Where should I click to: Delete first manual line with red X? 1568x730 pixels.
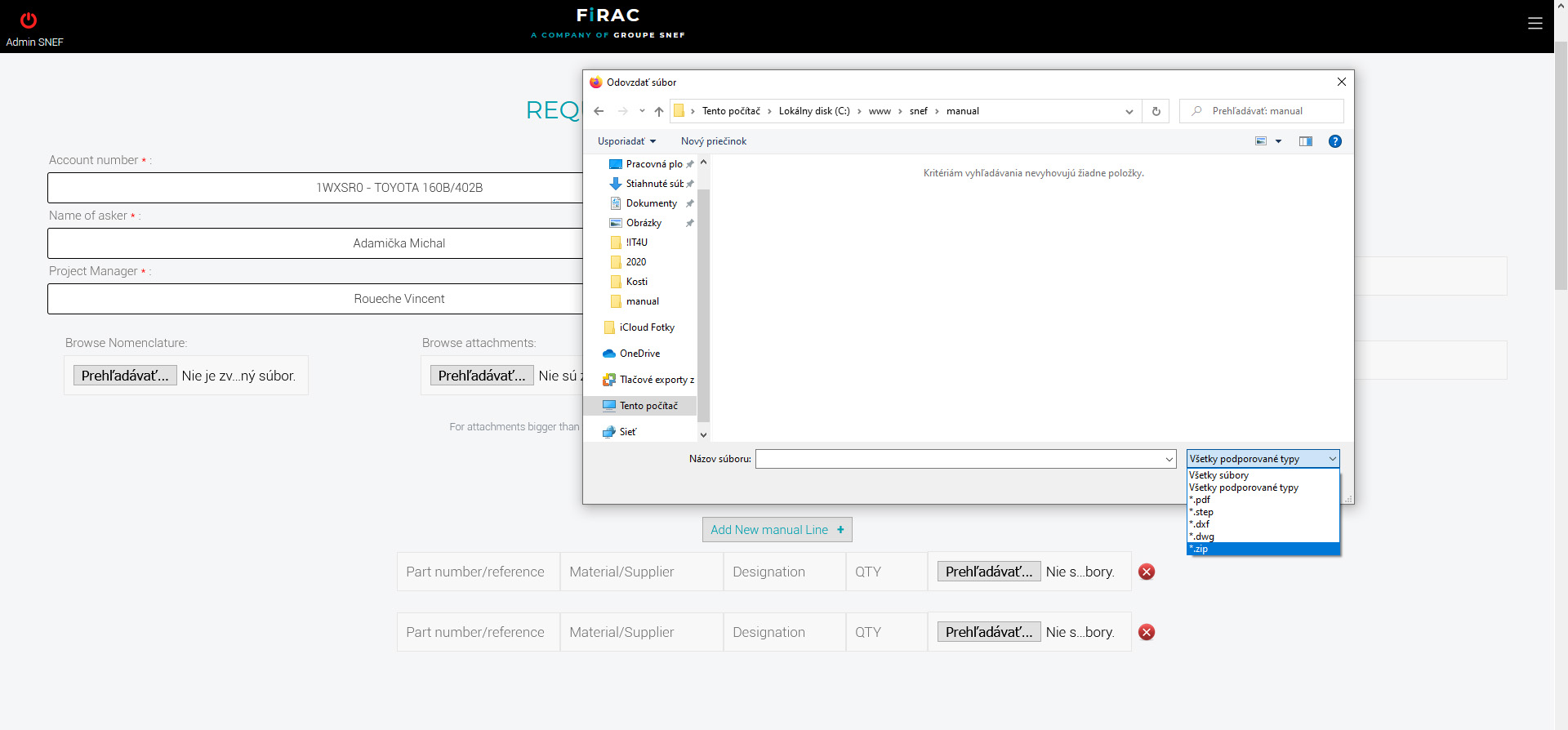click(x=1147, y=572)
